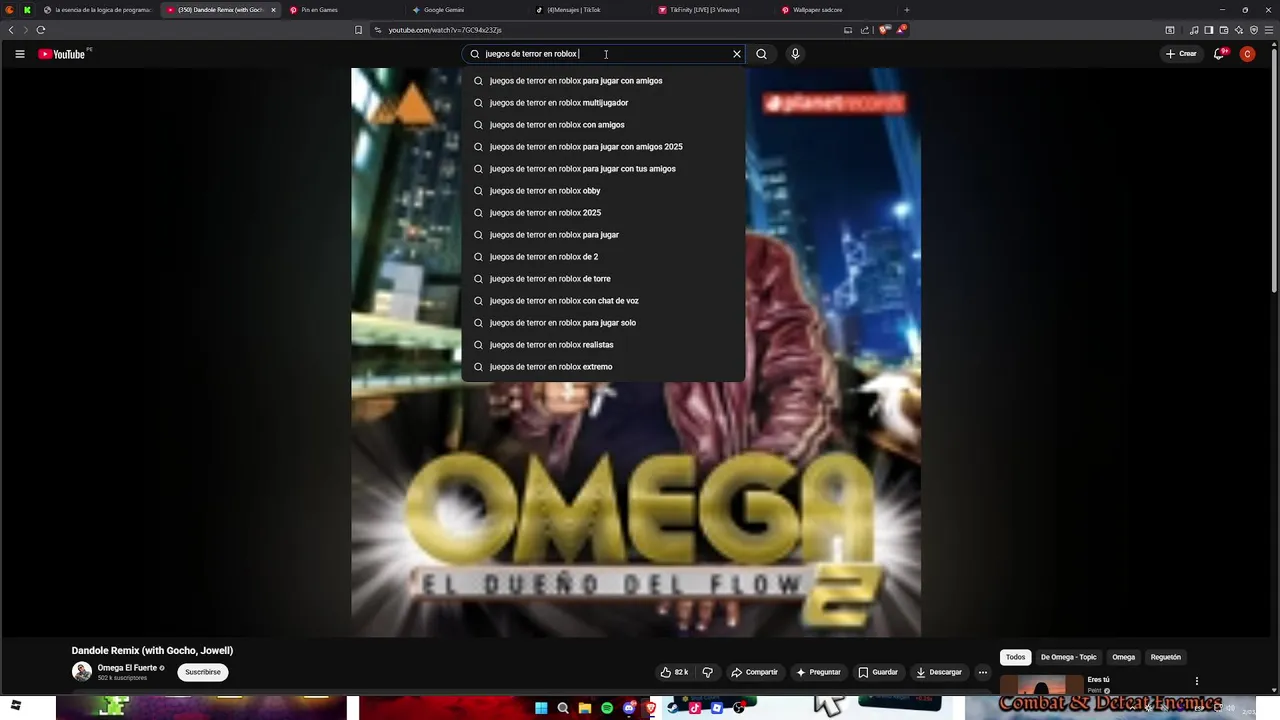Choose suggestion 'roblox multijugador'

pos(603,103)
